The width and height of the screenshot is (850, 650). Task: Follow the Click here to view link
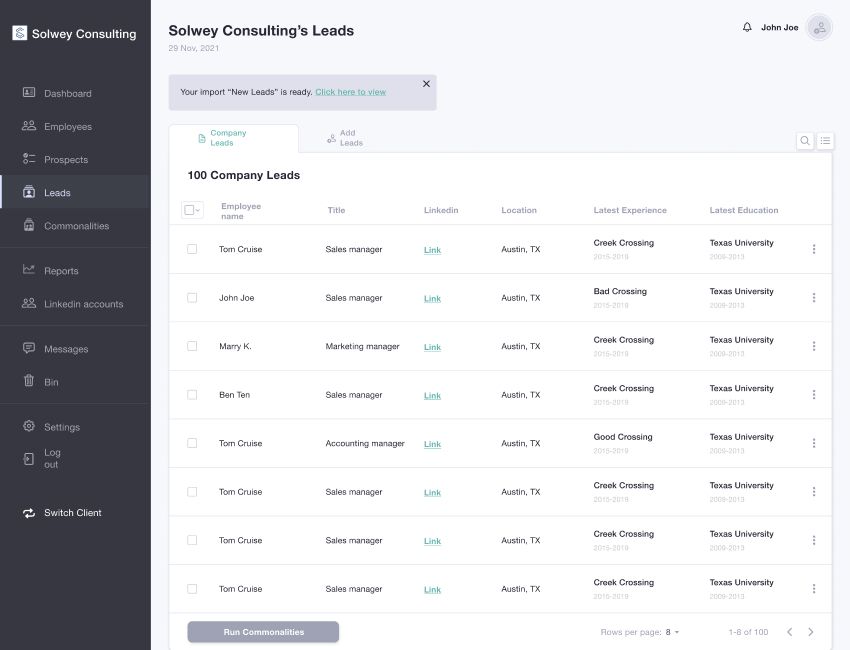(x=351, y=92)
